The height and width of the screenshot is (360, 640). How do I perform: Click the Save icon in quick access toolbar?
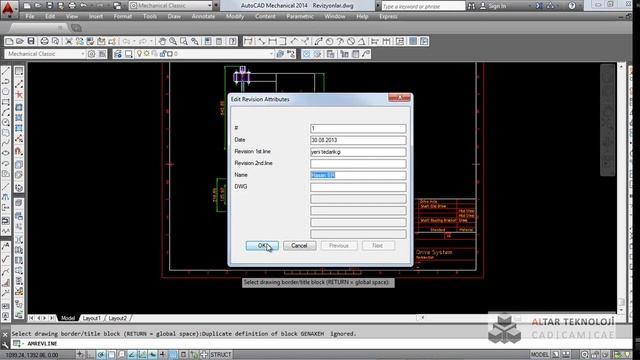pos(49,6)
